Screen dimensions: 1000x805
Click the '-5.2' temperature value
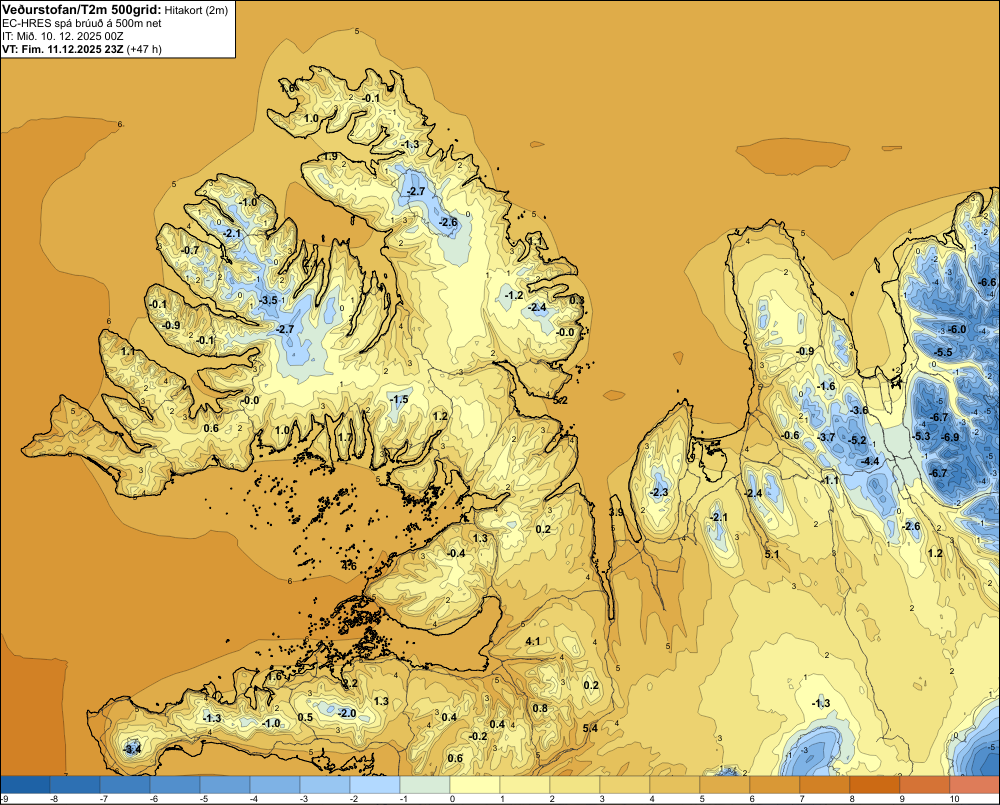(858, 440)
